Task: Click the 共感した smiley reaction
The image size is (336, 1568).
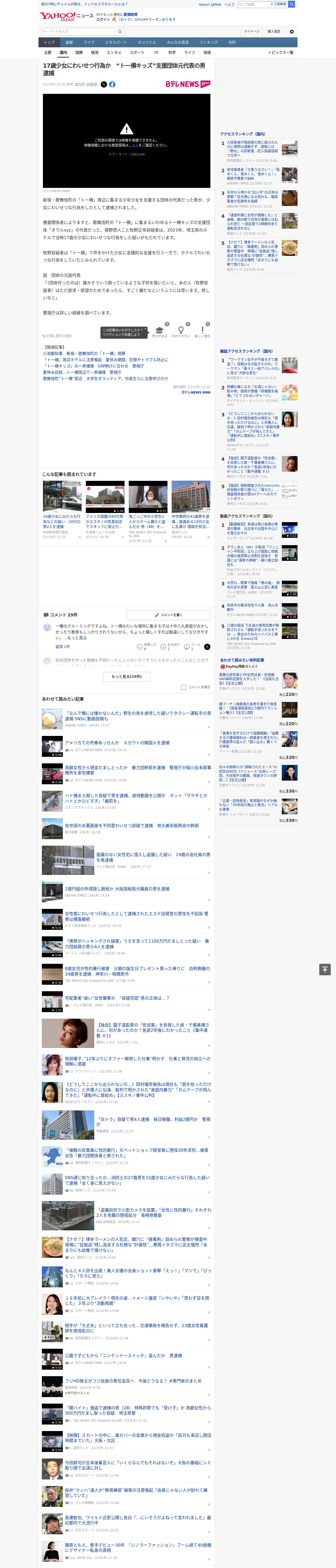Action: tap(140, 647)
